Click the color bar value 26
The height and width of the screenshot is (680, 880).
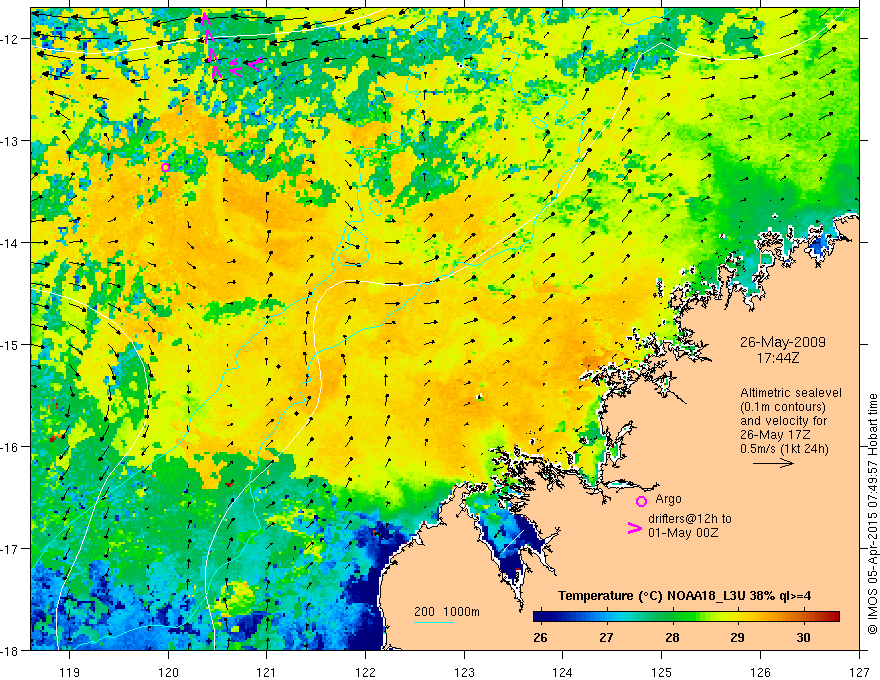coord(540,638)
